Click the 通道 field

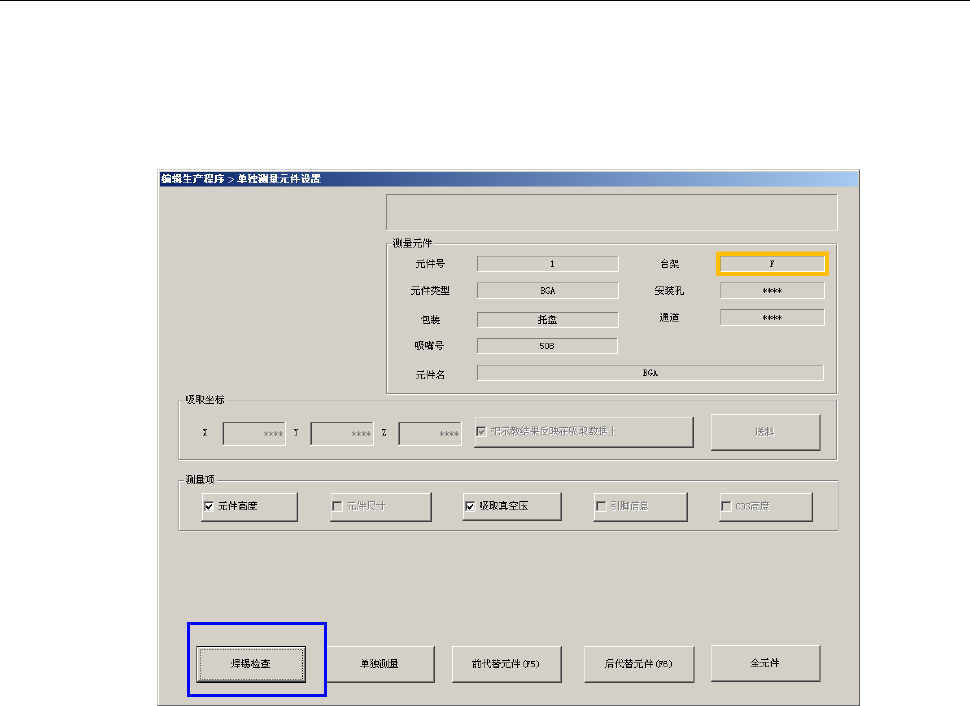tap(772, 318)
